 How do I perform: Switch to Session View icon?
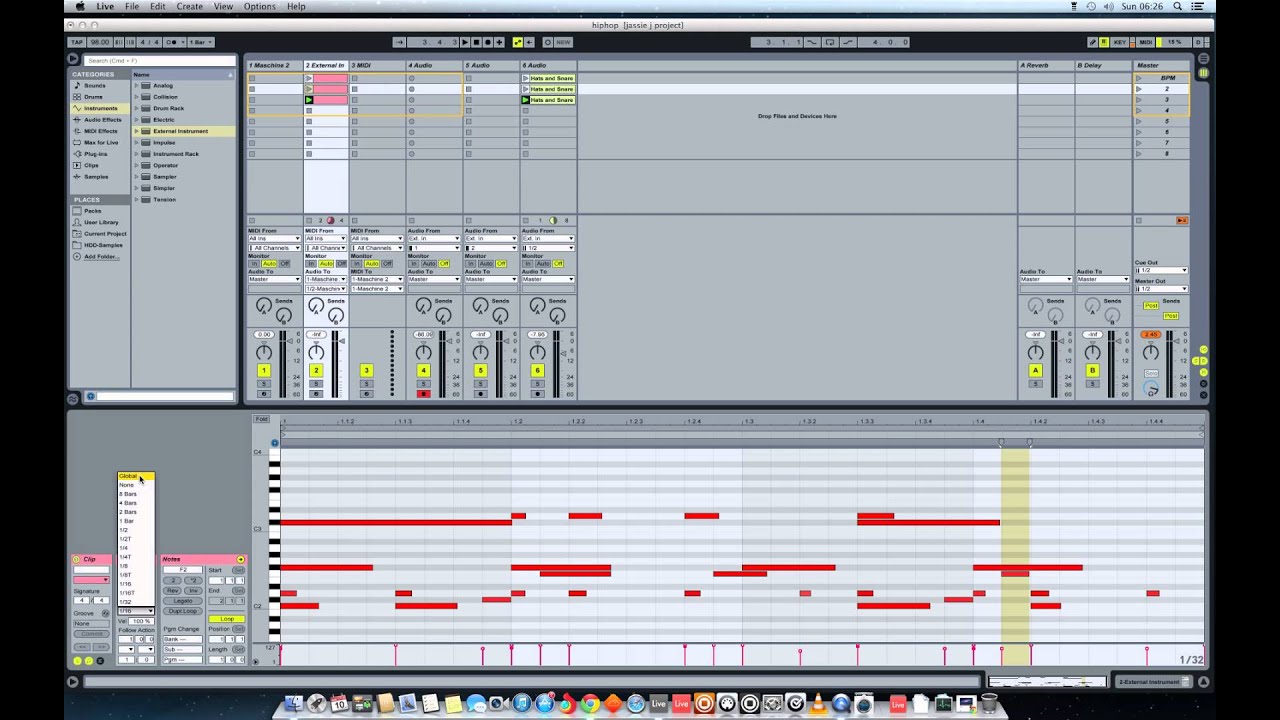pyautogui.click(x=1203, y=72)
